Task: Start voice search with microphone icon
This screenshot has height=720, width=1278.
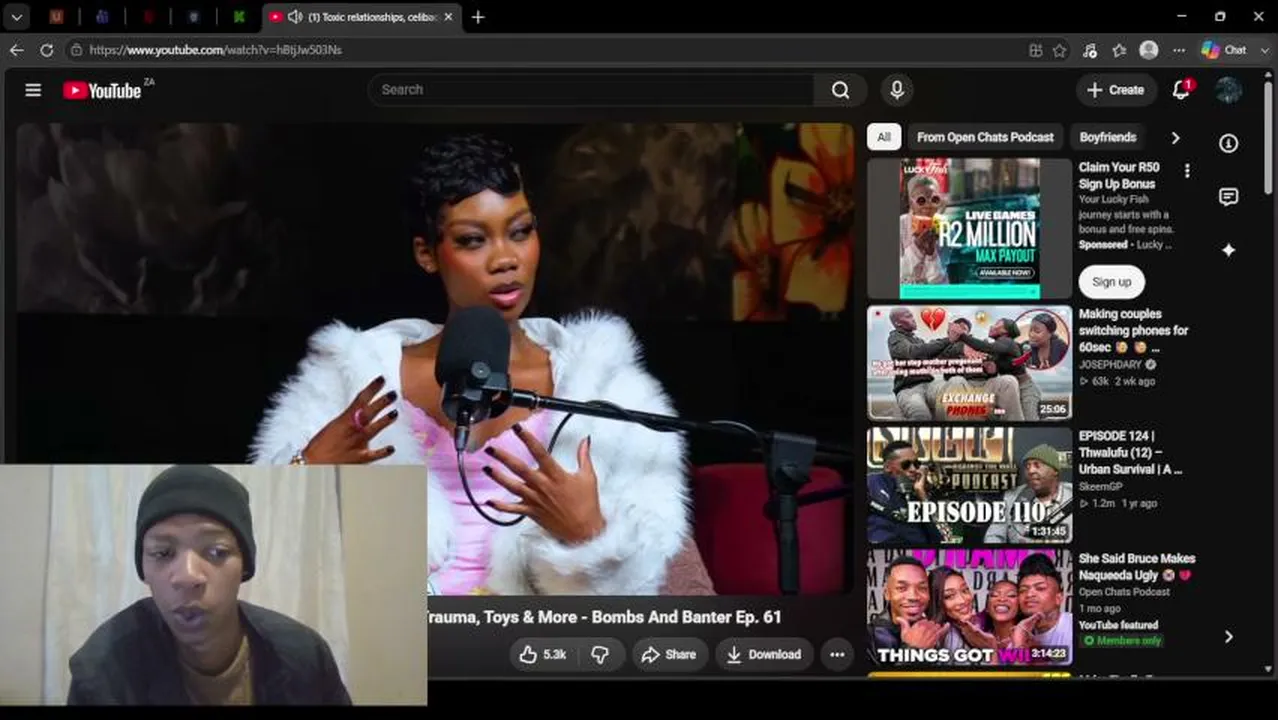Action: point(897,90)
